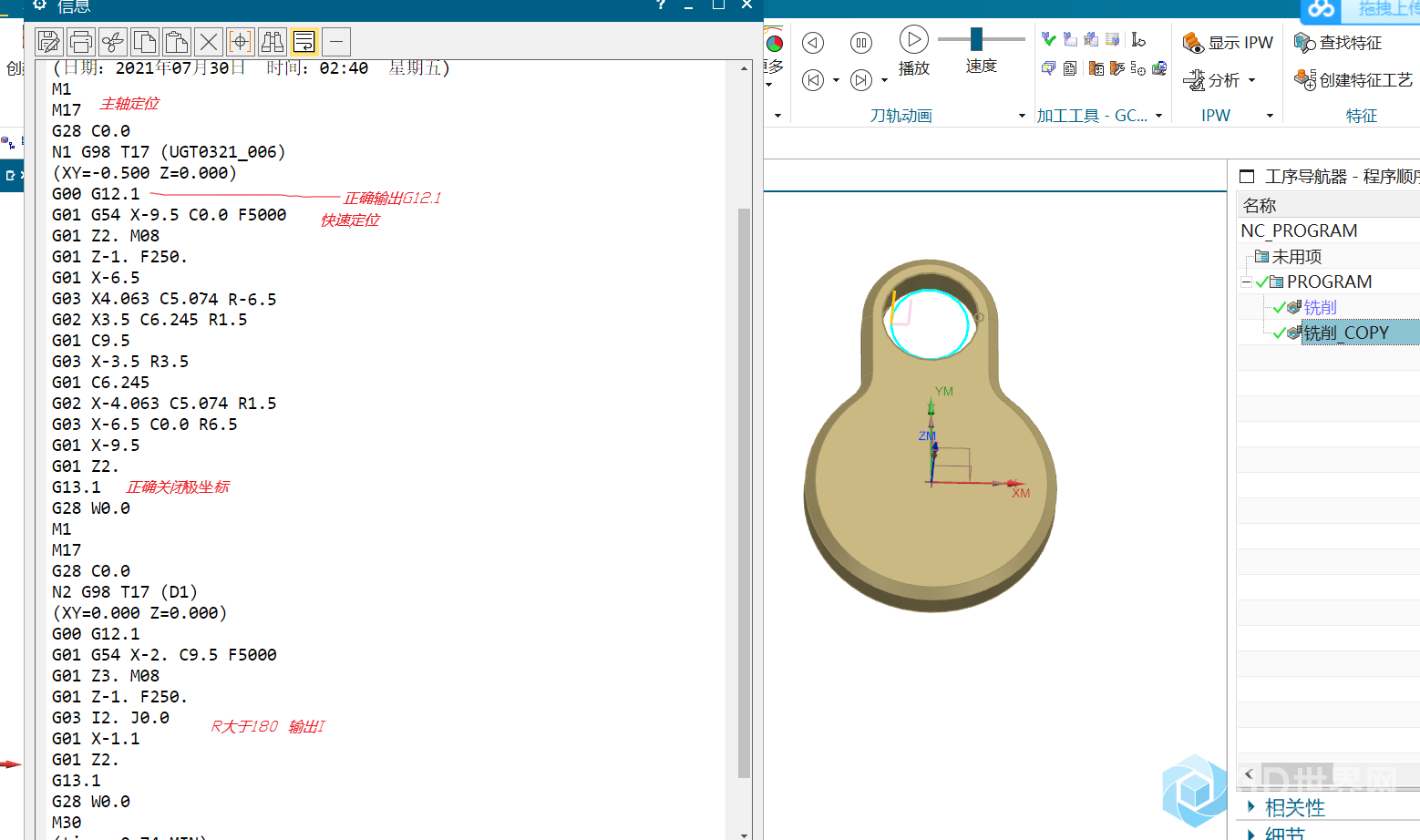Click the dash icon ending Info toolbar
The image size is (1420, 840).
pyautogui.click(x=336, y=42)
